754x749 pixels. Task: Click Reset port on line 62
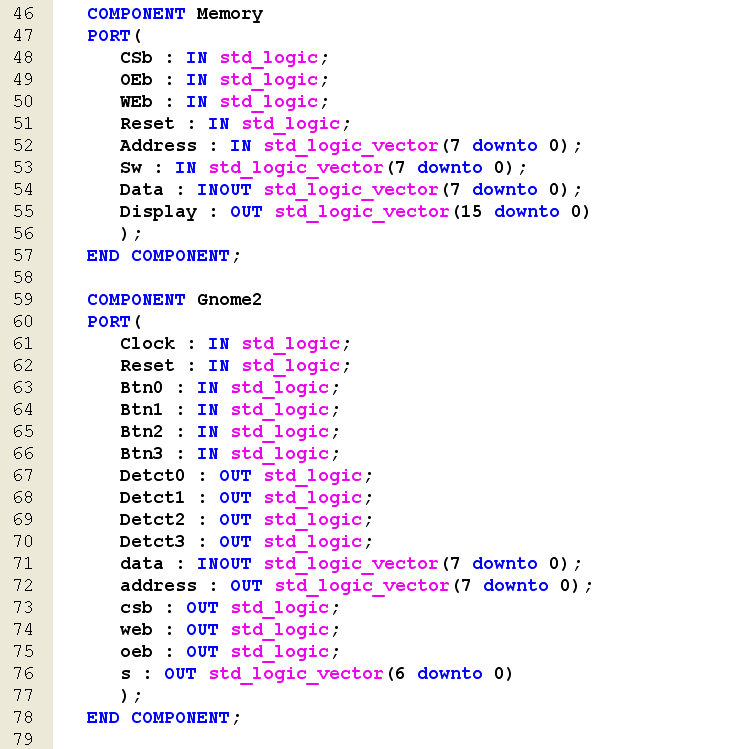[x=147, y=366]
